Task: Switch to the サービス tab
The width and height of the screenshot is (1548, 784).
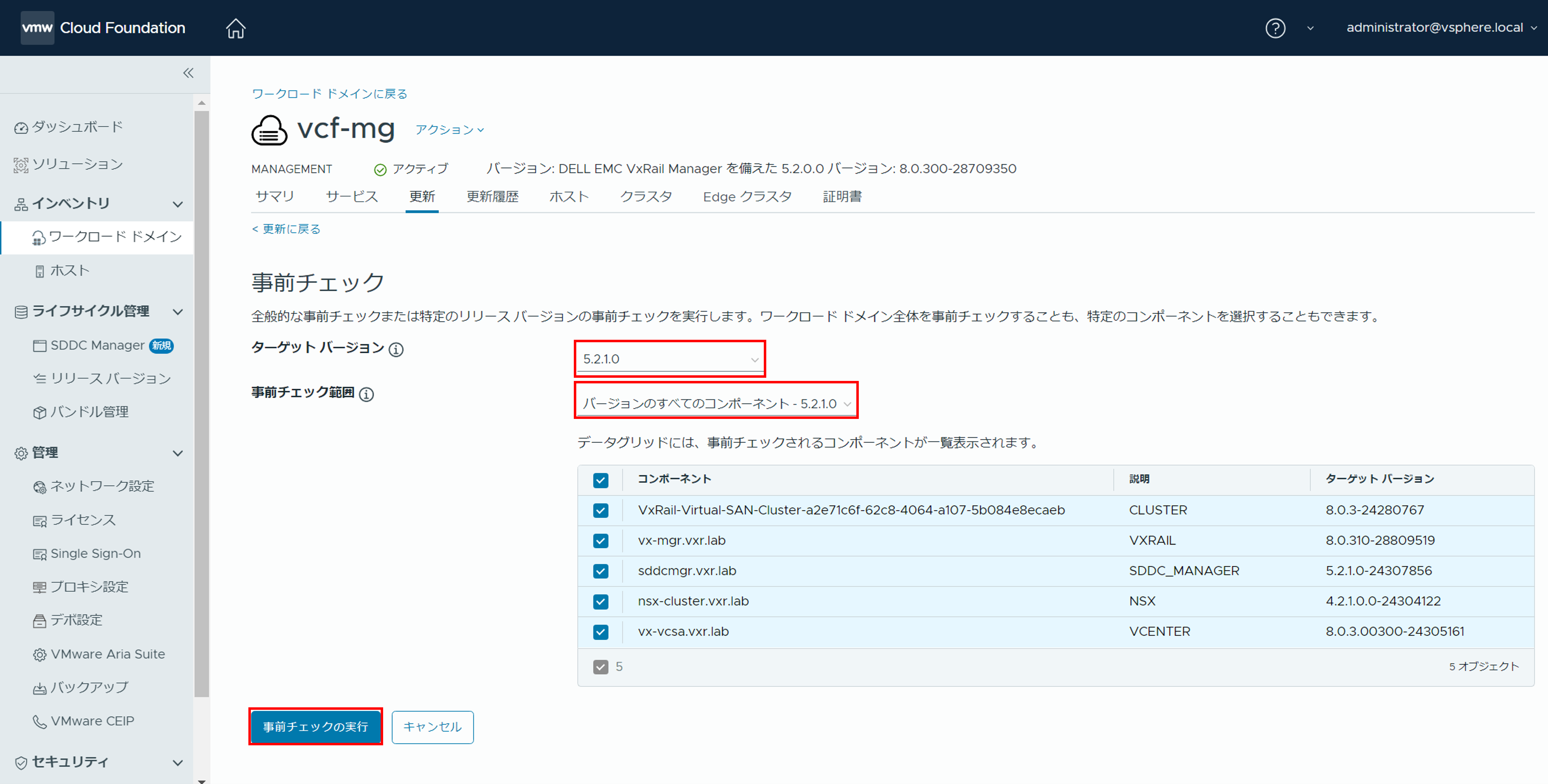Action: (351, 197)
